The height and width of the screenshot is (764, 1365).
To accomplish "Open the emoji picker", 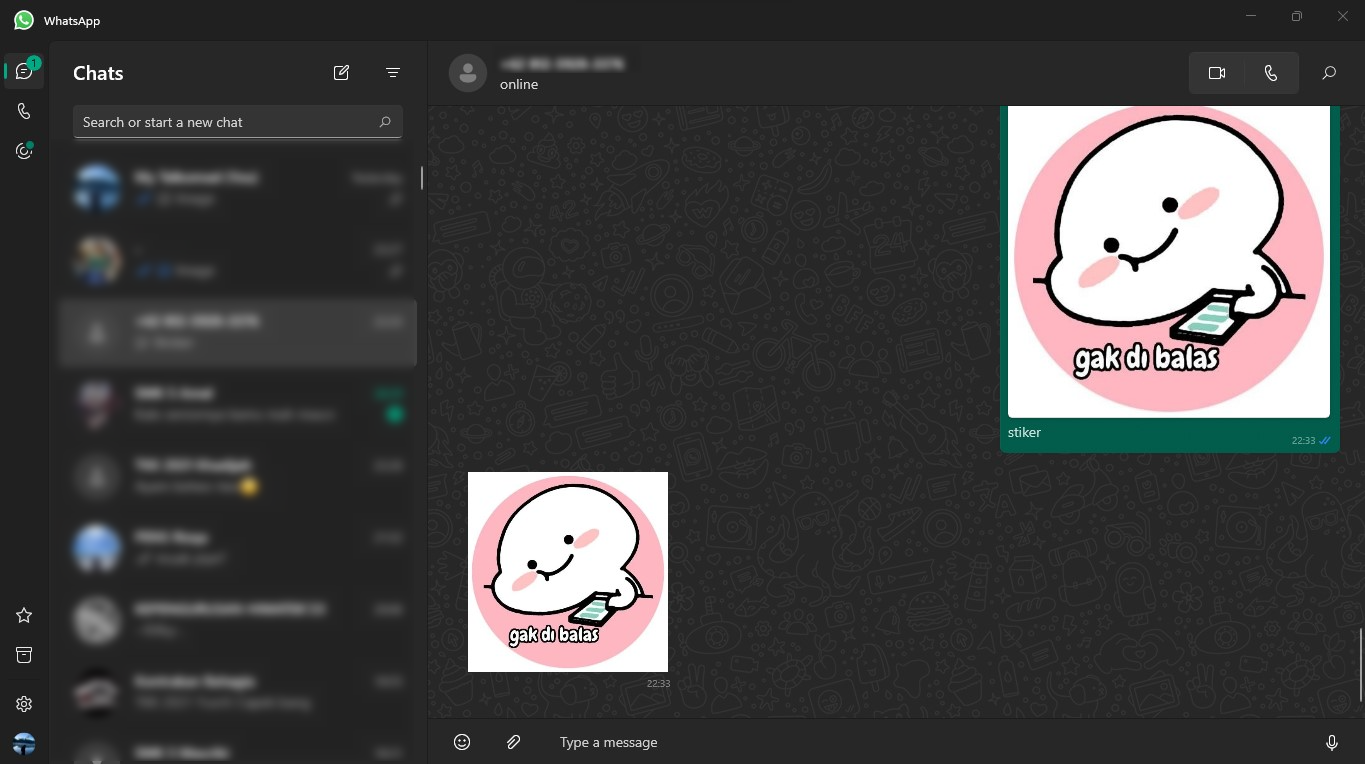I will pos(462,742).
